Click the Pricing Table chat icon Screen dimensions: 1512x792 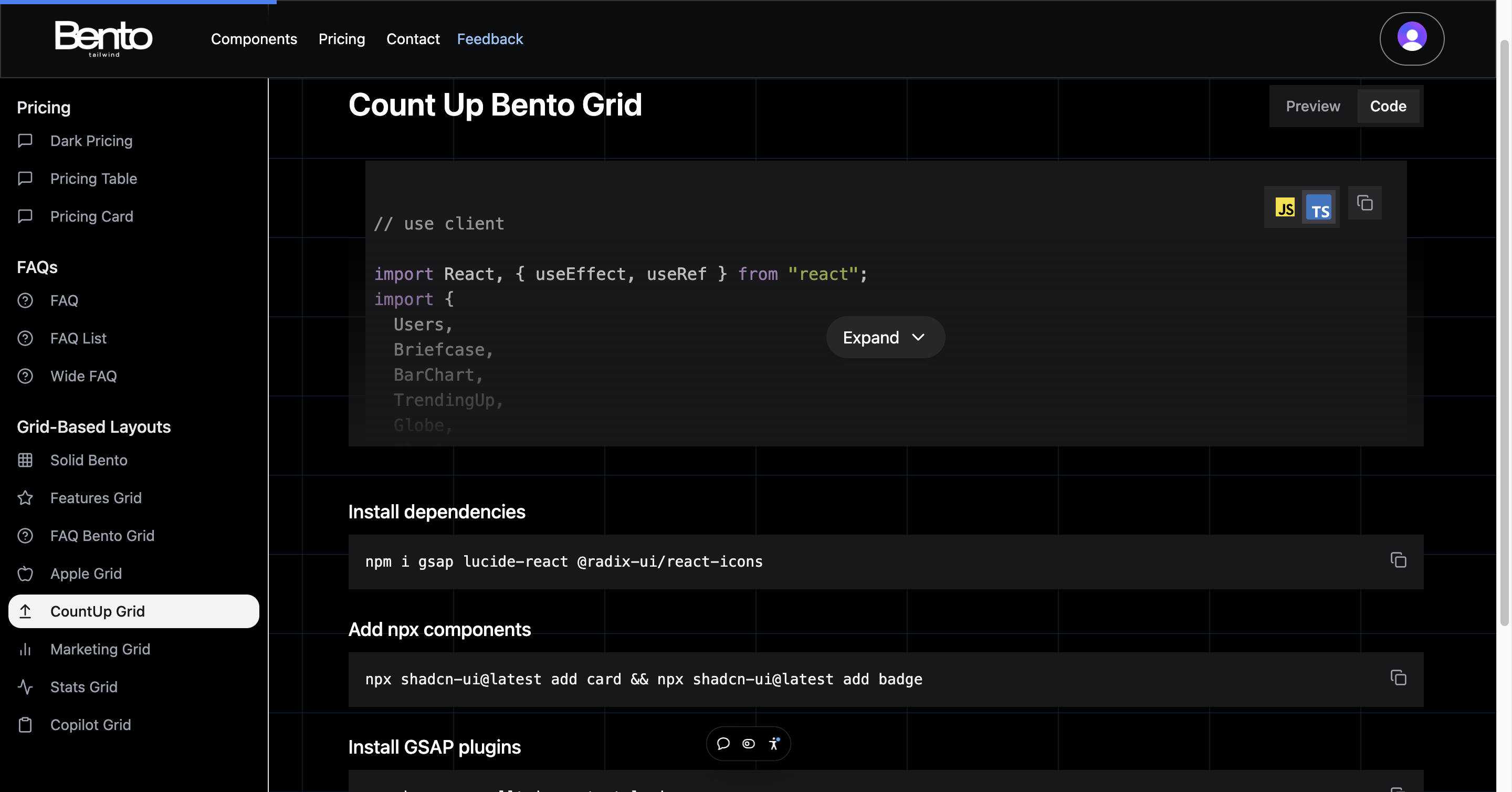(25, 179)
